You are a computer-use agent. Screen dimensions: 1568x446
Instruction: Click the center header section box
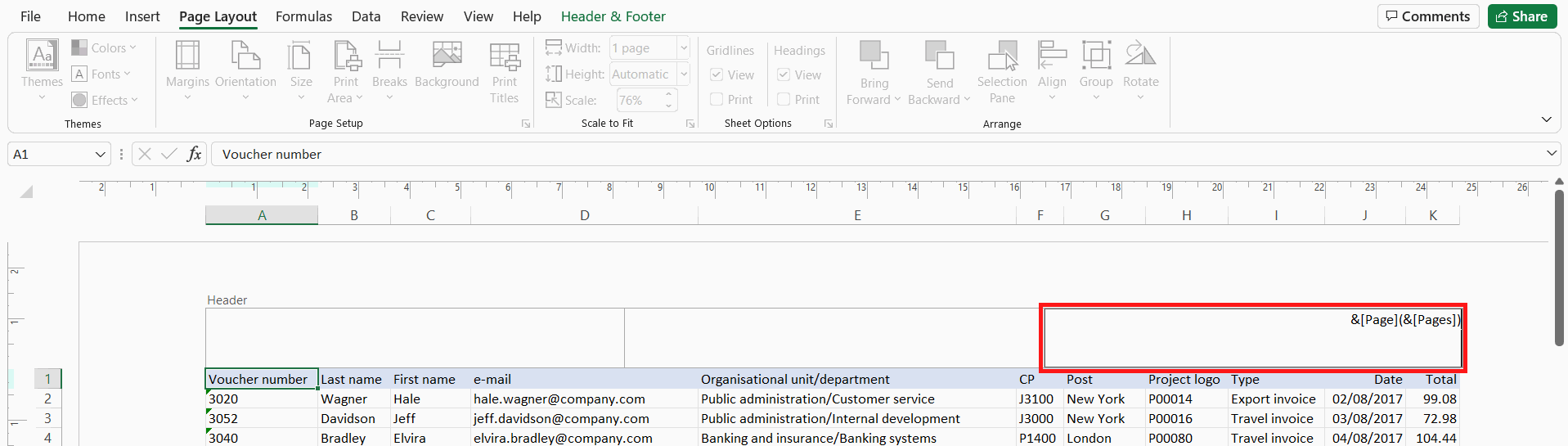coord(833,338)
